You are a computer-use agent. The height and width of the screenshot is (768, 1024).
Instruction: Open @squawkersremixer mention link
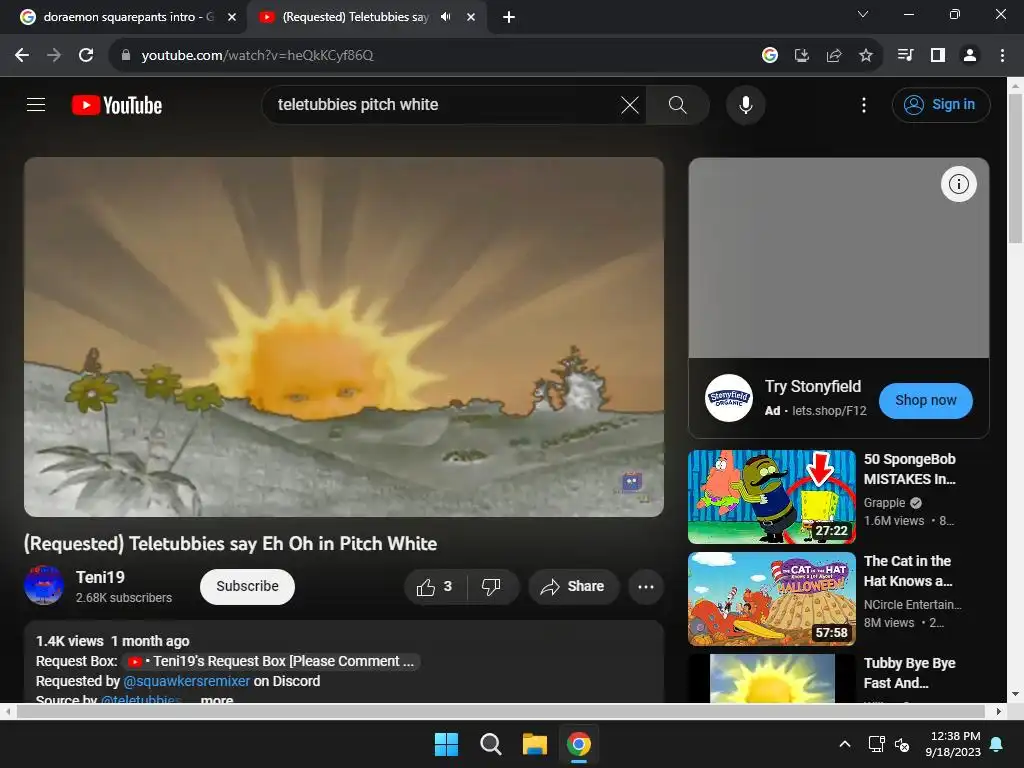(x=186, y=681)
